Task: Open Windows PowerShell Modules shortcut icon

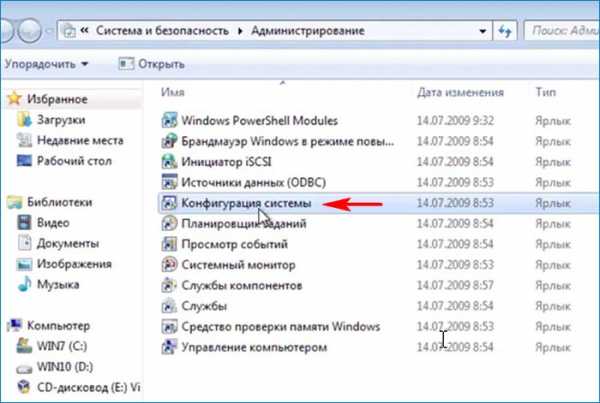Action: (x=169, y=121)
